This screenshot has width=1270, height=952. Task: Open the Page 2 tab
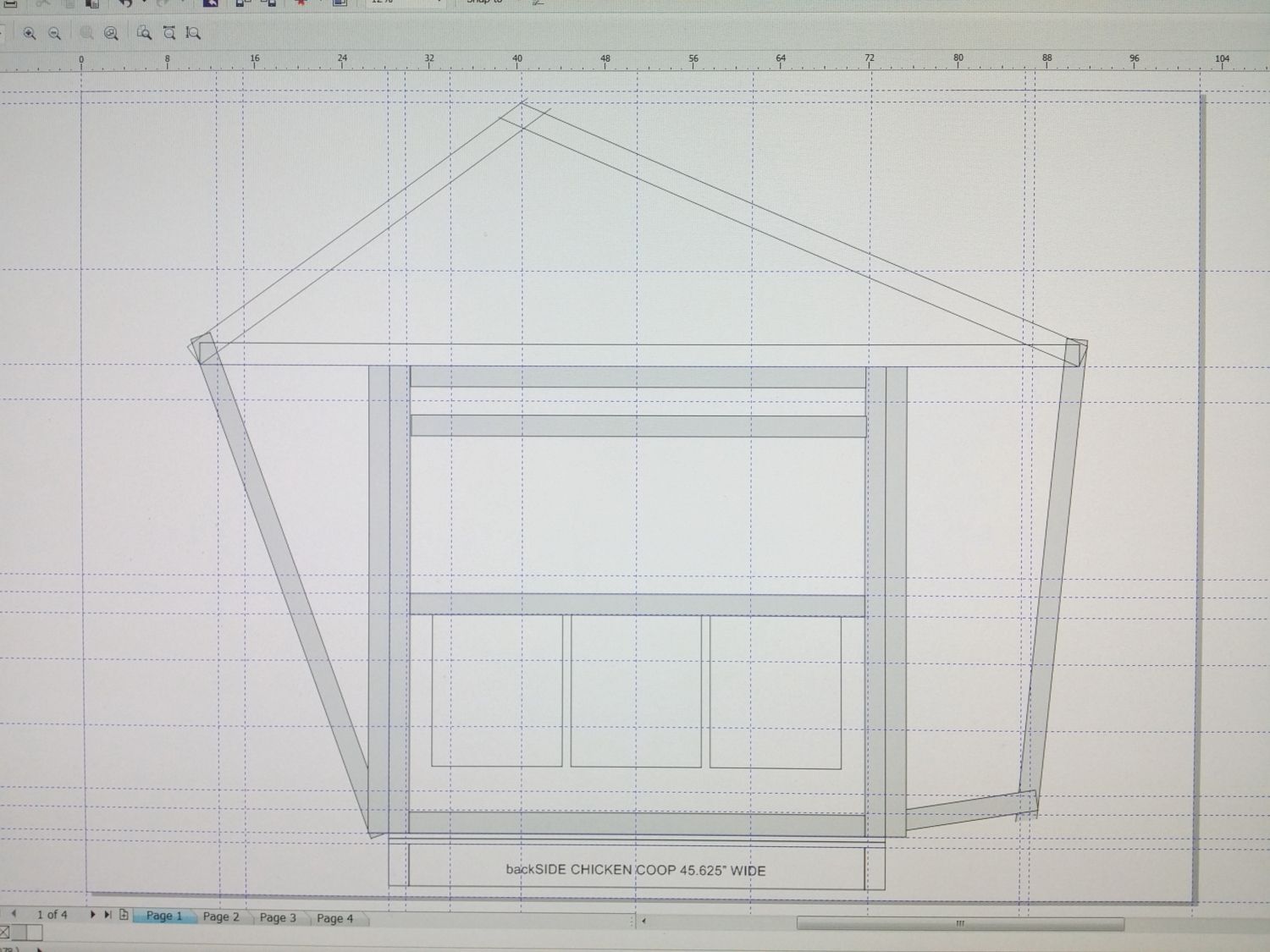click(x=221, y=916)
